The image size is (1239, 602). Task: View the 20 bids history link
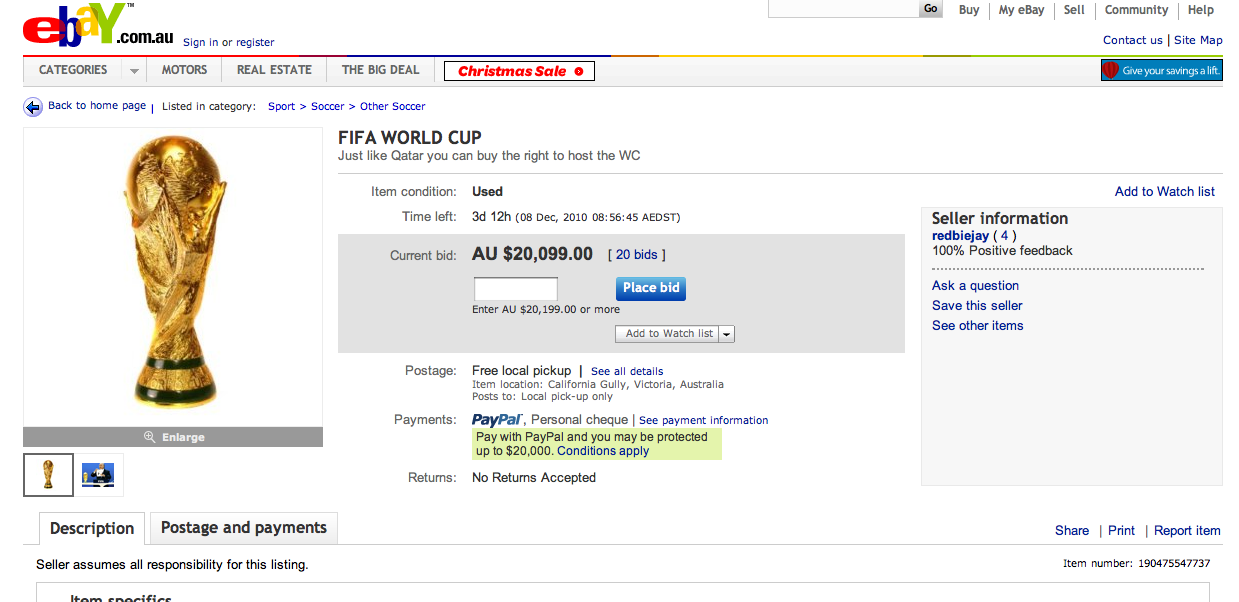tap(637, 255)
